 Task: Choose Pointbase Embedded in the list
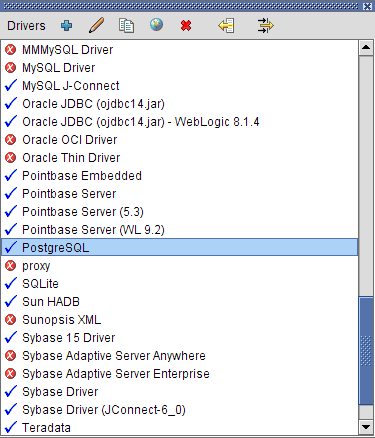coord(180,176)
